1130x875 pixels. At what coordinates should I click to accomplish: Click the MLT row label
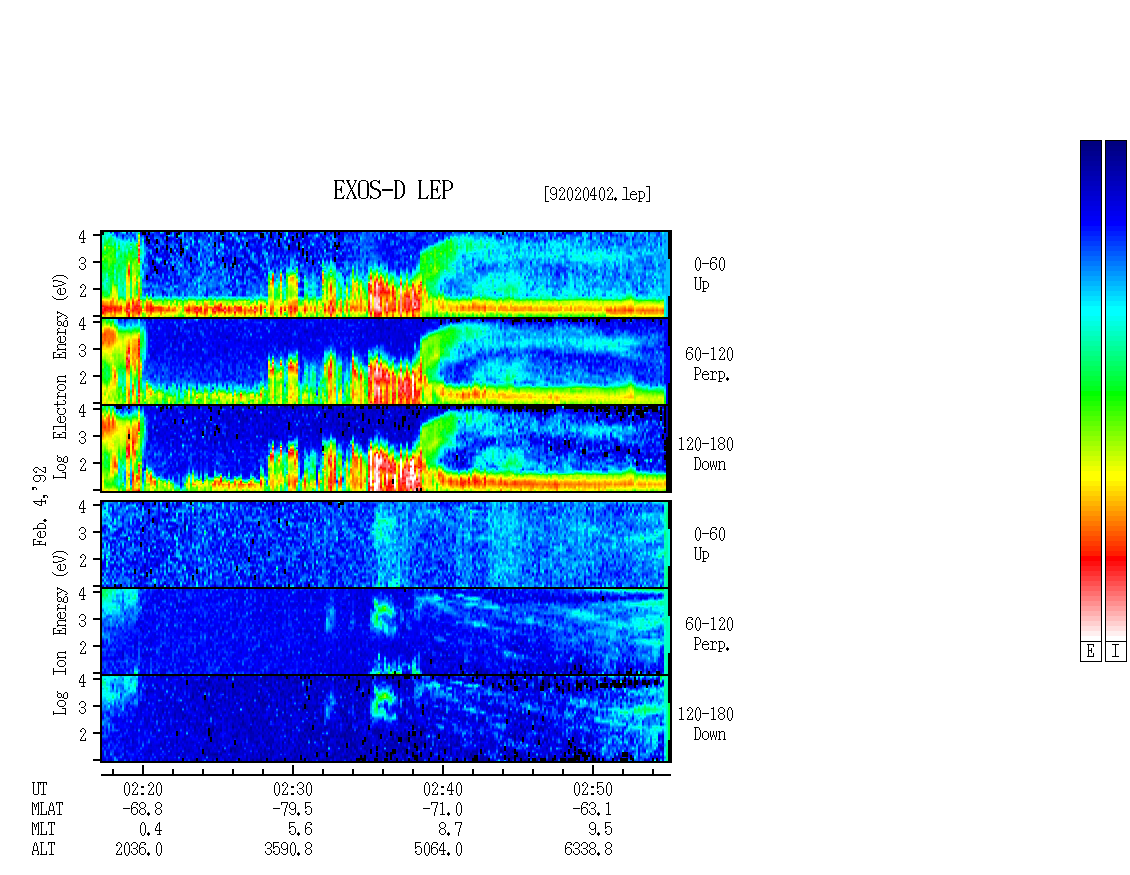pos(43,830)
